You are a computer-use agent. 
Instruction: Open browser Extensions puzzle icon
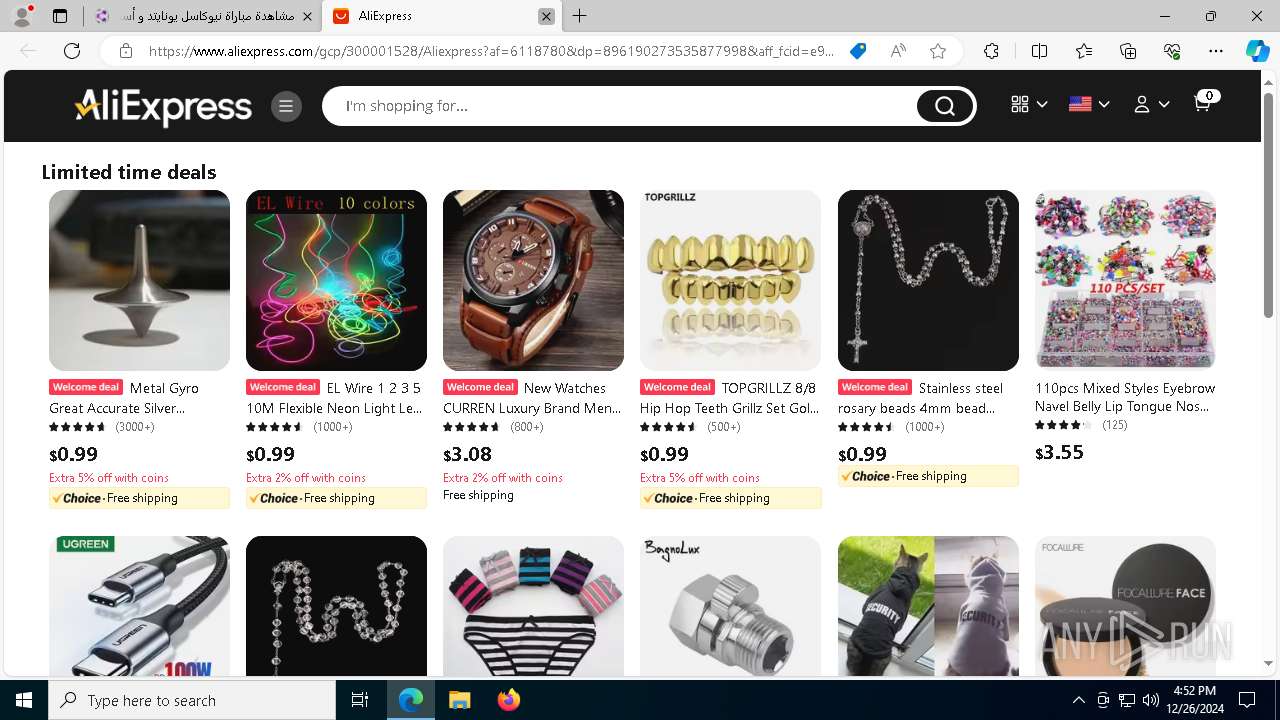[991, 51]
